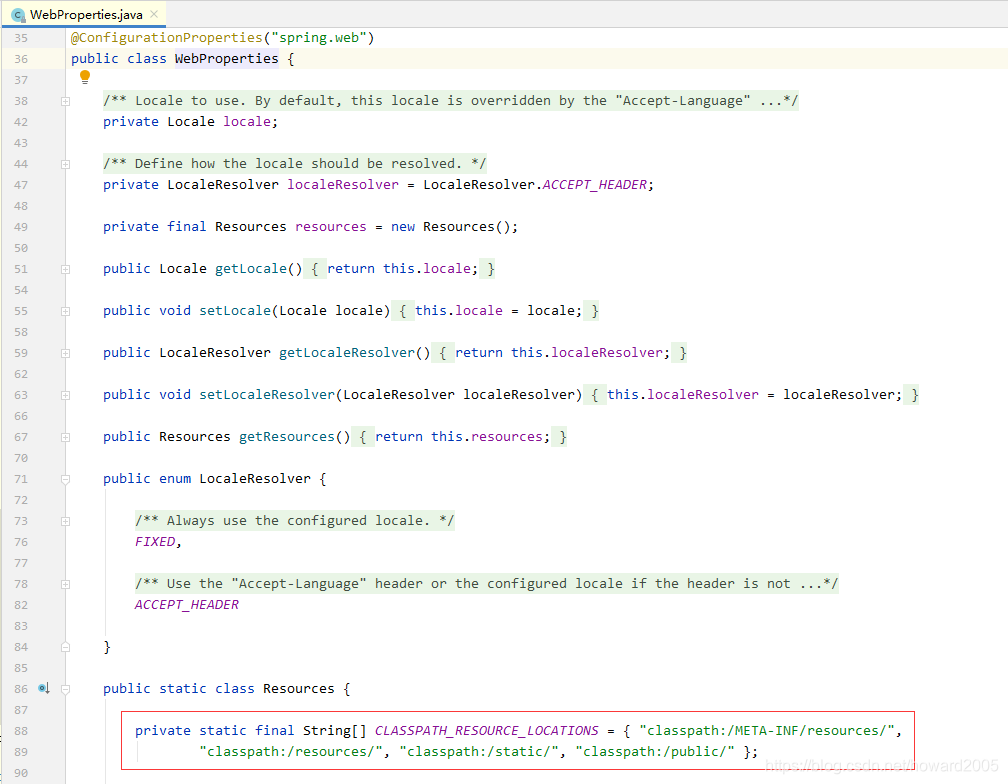Click the gutter marker icon on line 86

(x=44, y=689)
